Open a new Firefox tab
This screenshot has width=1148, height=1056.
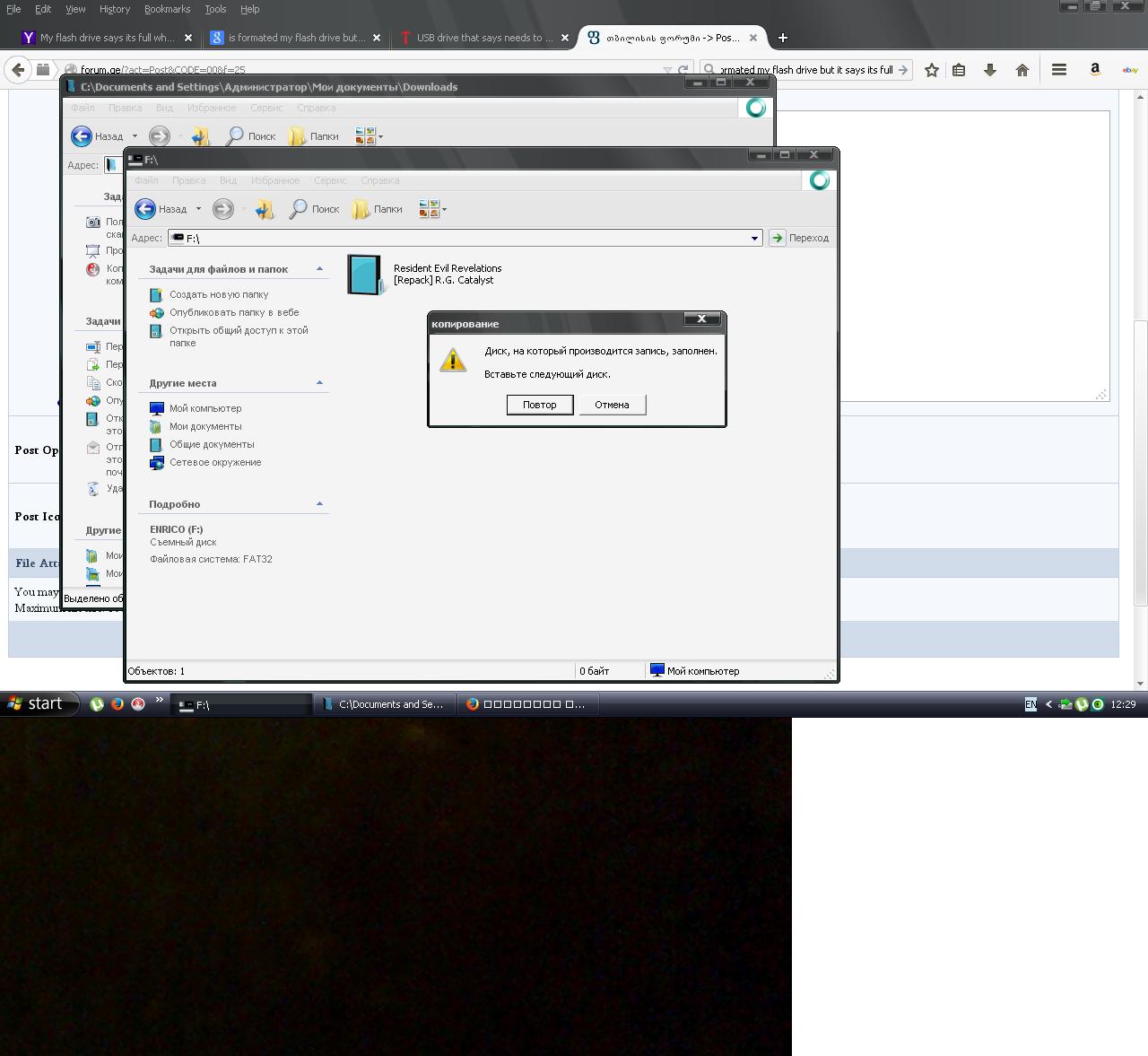[783, 38]
